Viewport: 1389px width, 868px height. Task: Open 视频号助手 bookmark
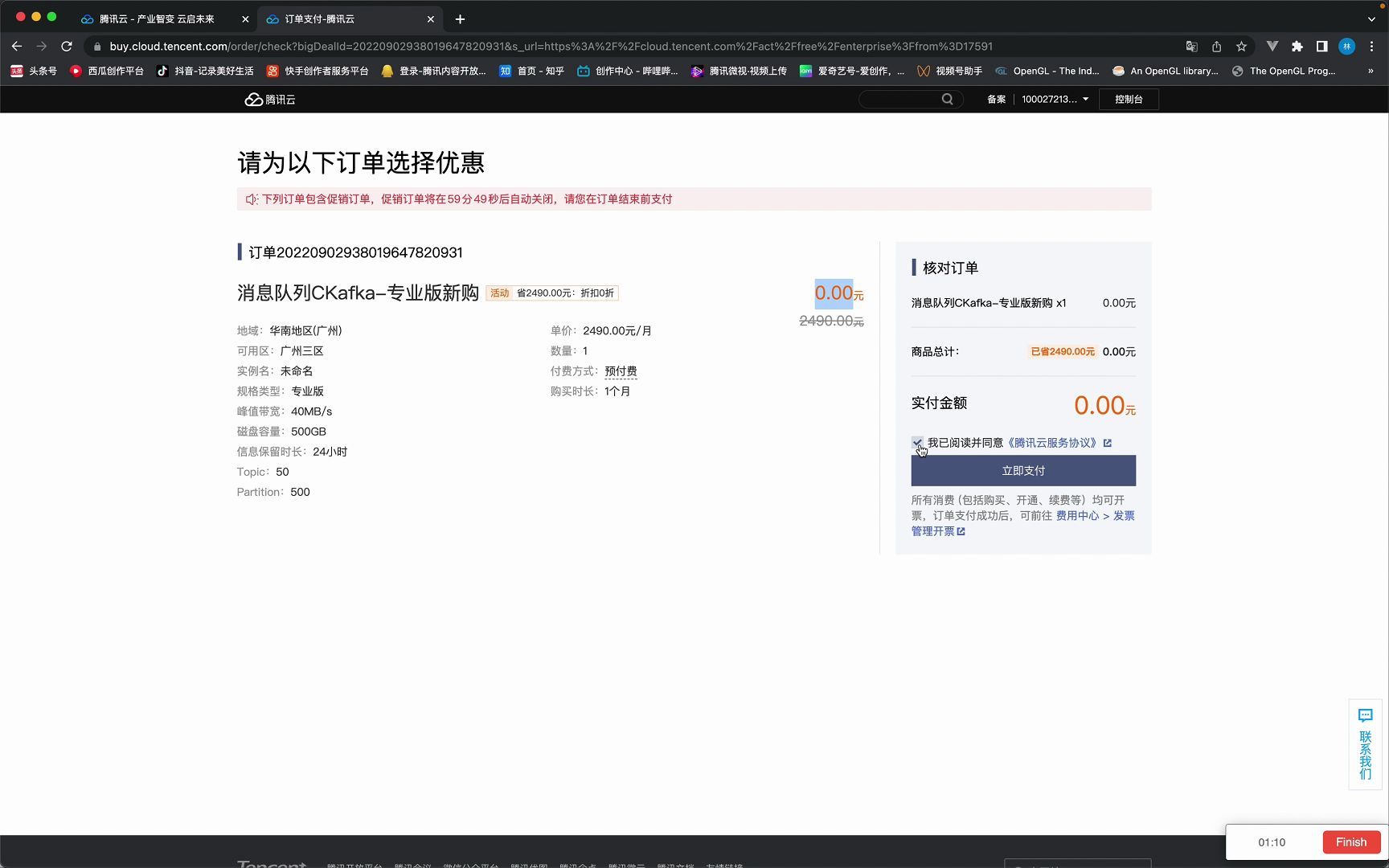pyautogui.click(x=950, y=71)
